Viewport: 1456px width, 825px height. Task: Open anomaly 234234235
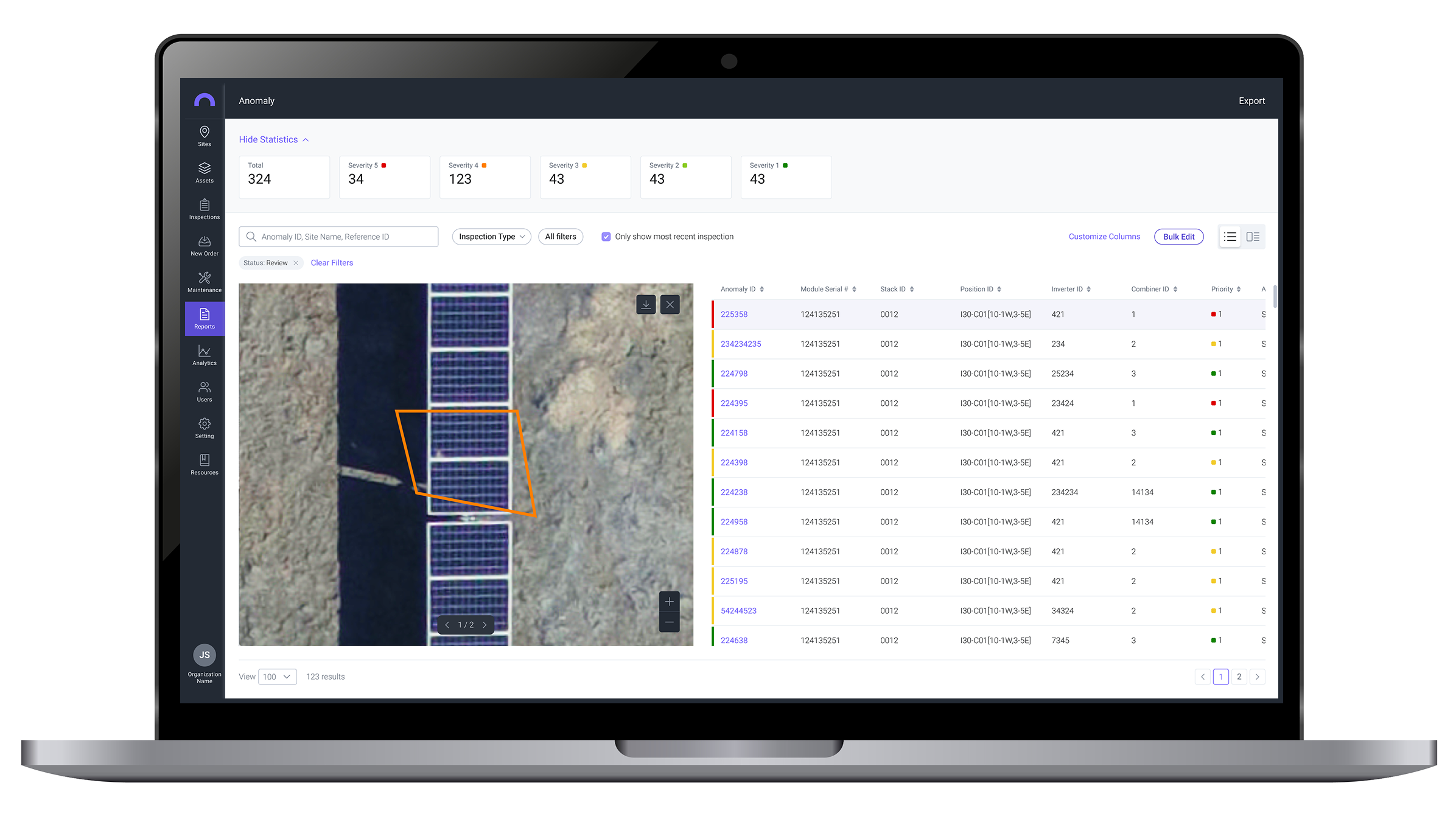coord(741,344)
